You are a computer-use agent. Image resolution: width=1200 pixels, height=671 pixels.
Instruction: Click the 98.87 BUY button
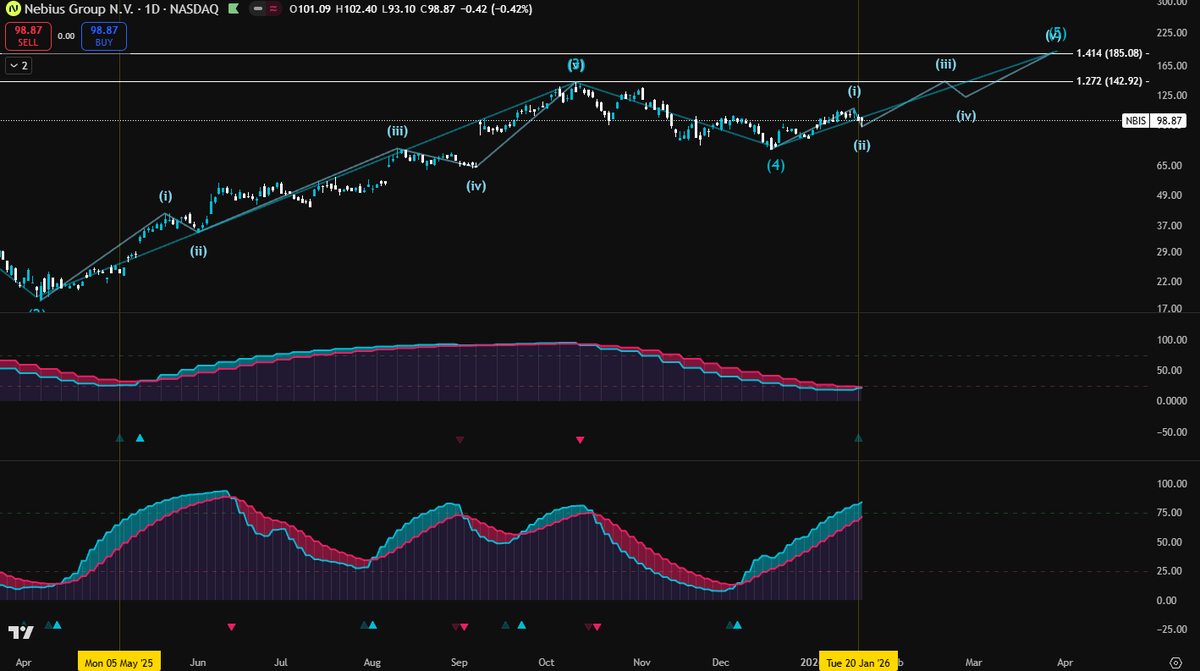104,36
